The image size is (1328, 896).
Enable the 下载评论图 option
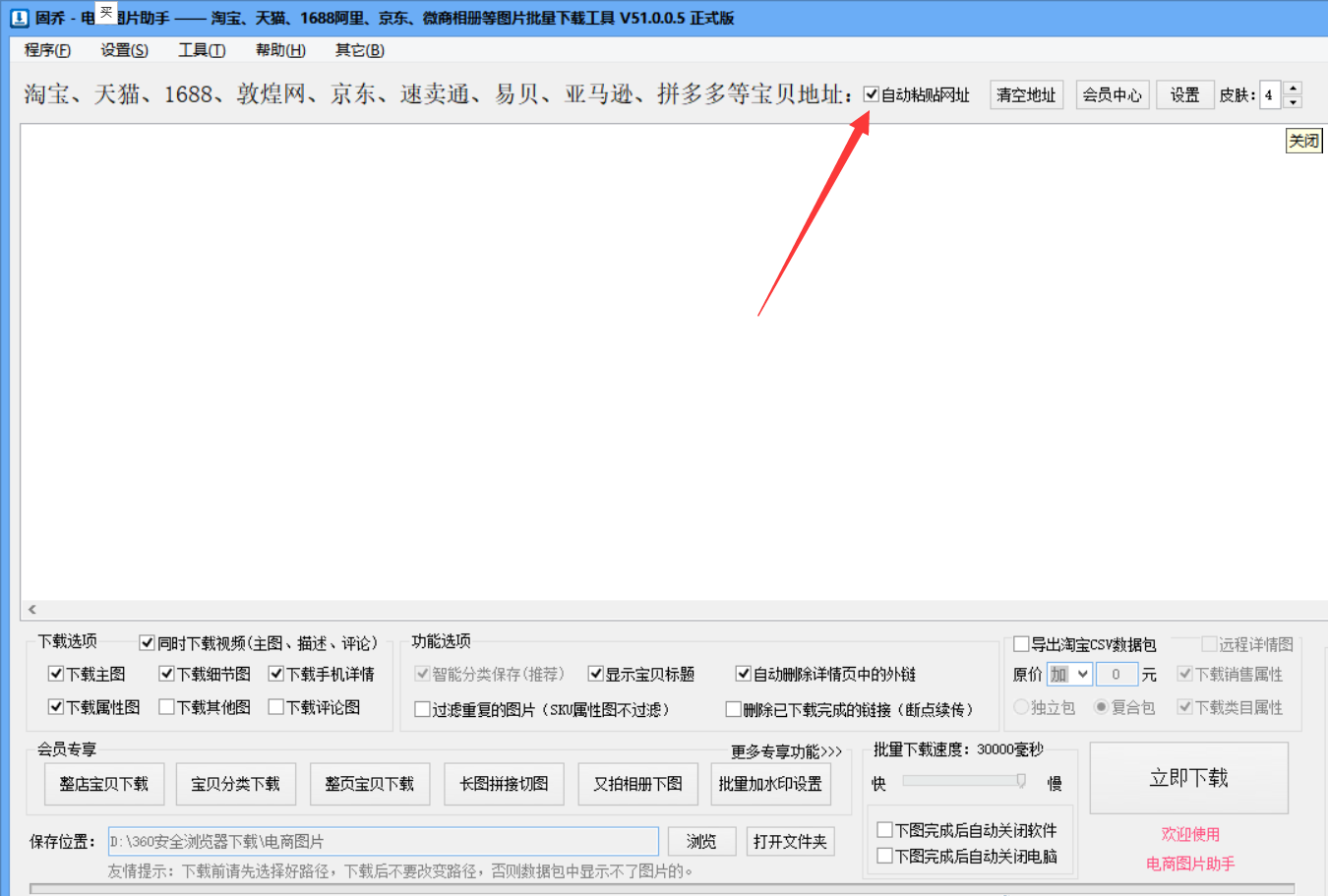click(x=274, y=707)
